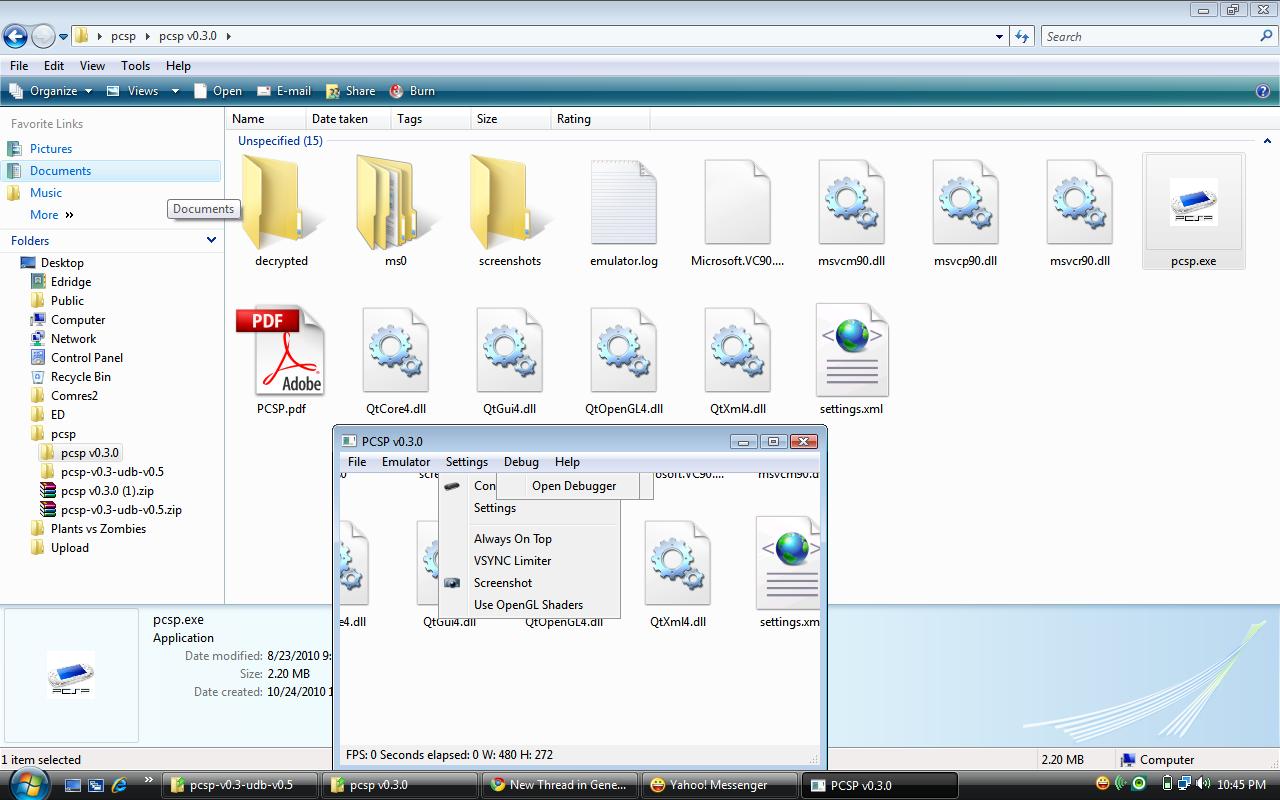Switch to New Thread in Gene... taskbar button
Viewport: 1280px width, 800px height.
point(561,785)
